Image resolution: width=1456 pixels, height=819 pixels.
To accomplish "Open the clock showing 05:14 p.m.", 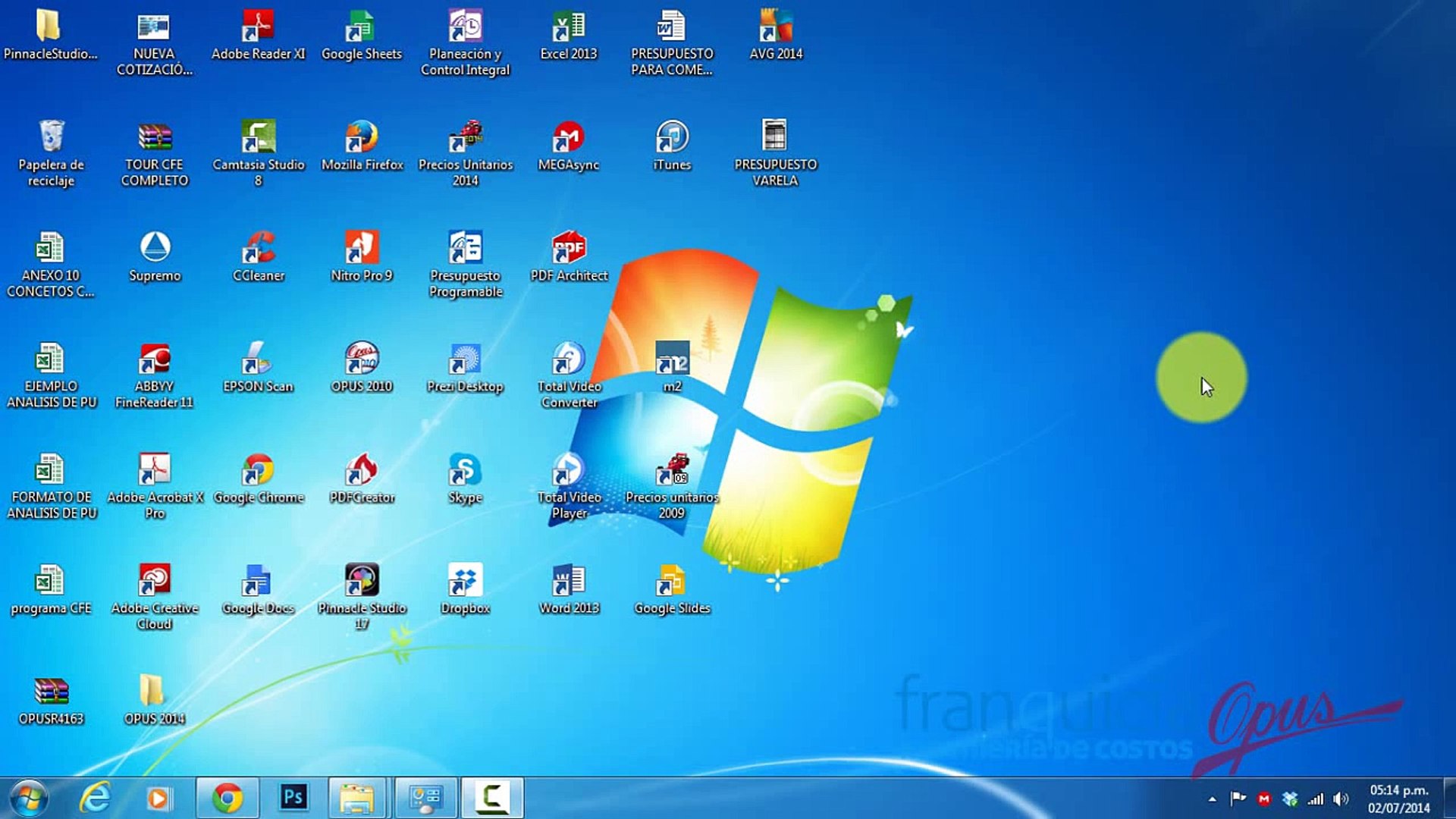I will tap(1398, 799).
